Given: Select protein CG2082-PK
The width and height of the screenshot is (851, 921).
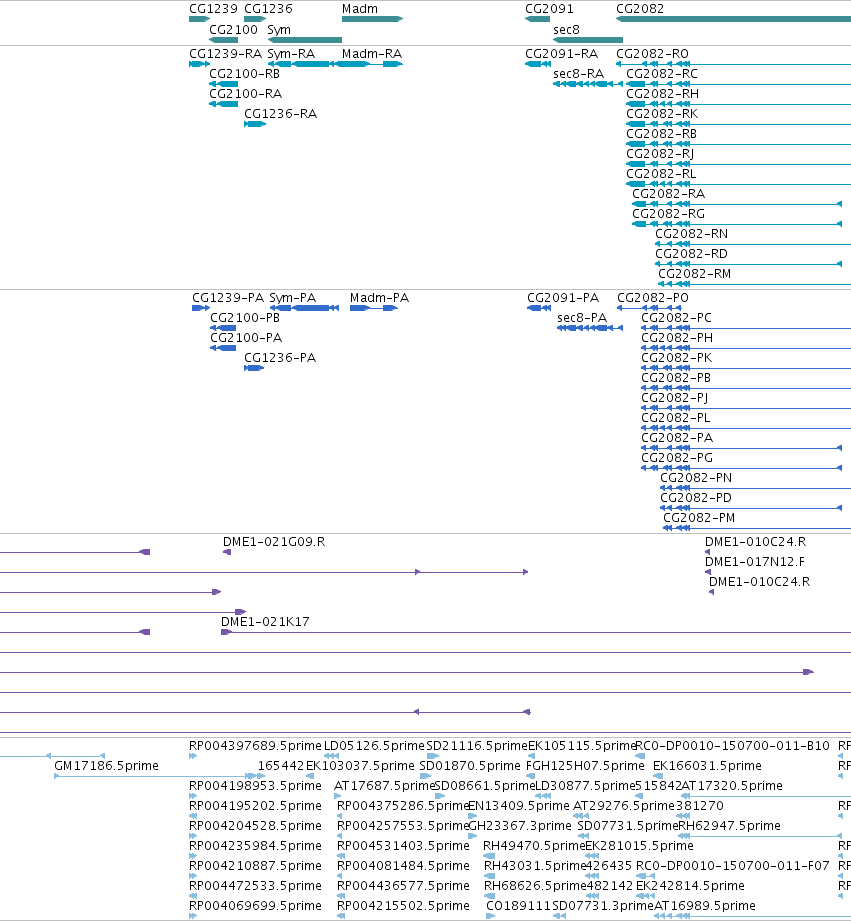Looking at the screenshot, I should [x=676, y=358].
